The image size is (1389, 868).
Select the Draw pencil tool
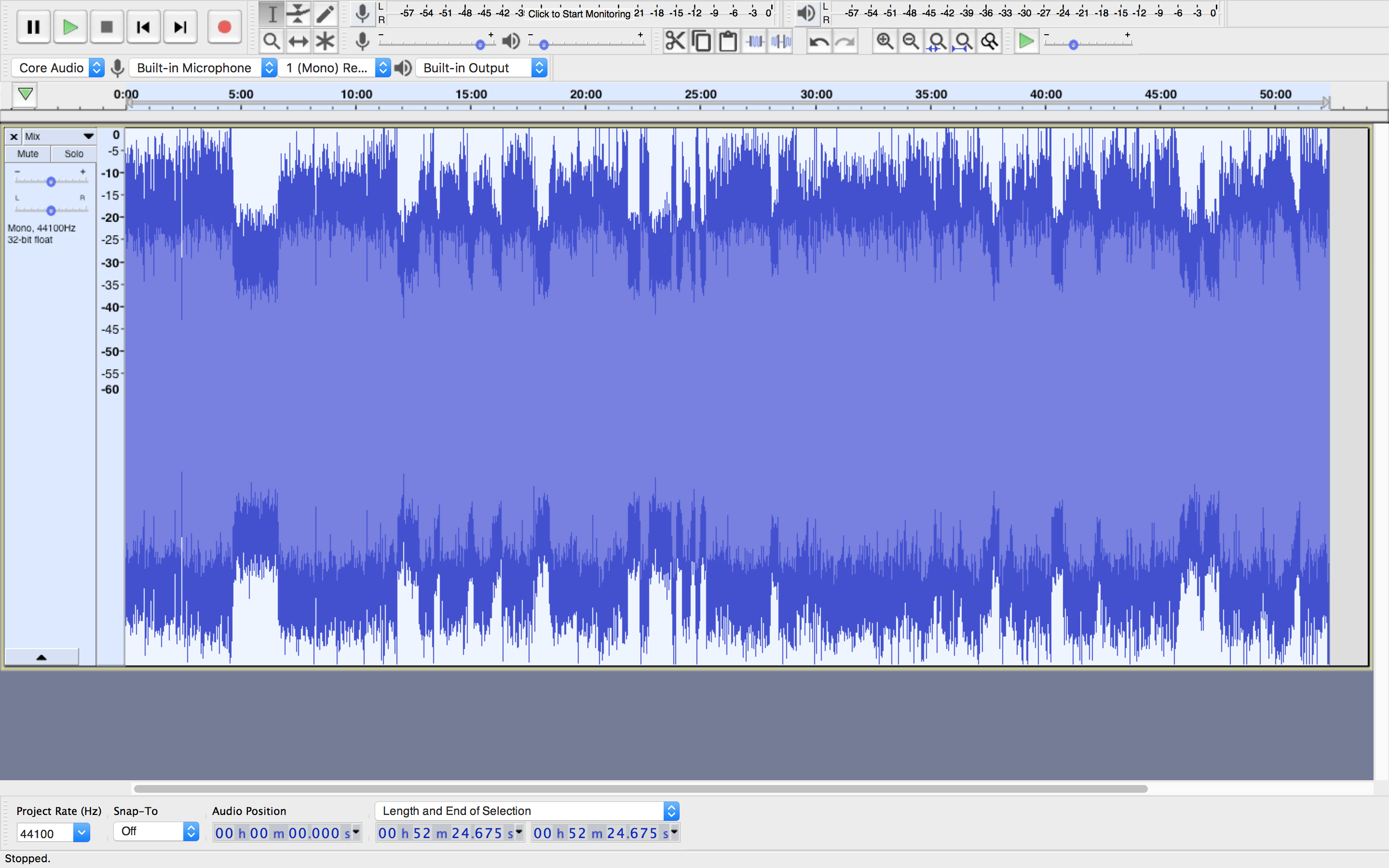(x=325, y=14)
